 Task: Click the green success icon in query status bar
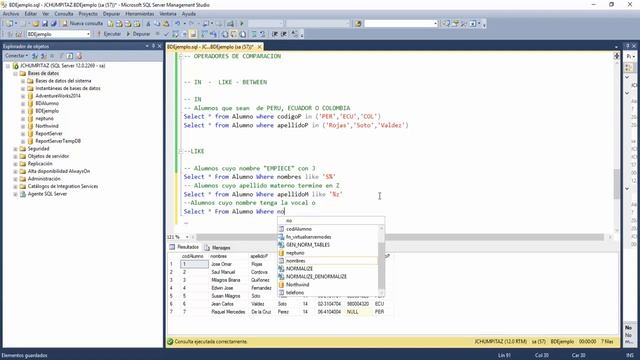(170, 342)
